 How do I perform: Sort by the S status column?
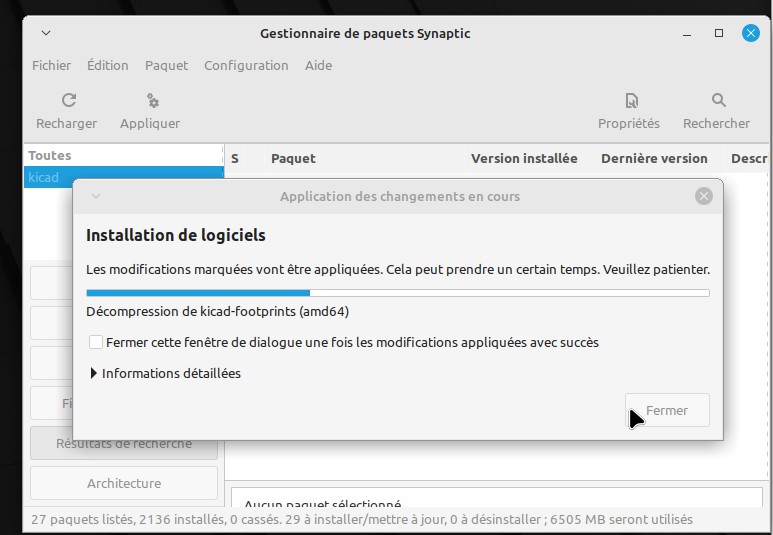click(x=235, y=158)
